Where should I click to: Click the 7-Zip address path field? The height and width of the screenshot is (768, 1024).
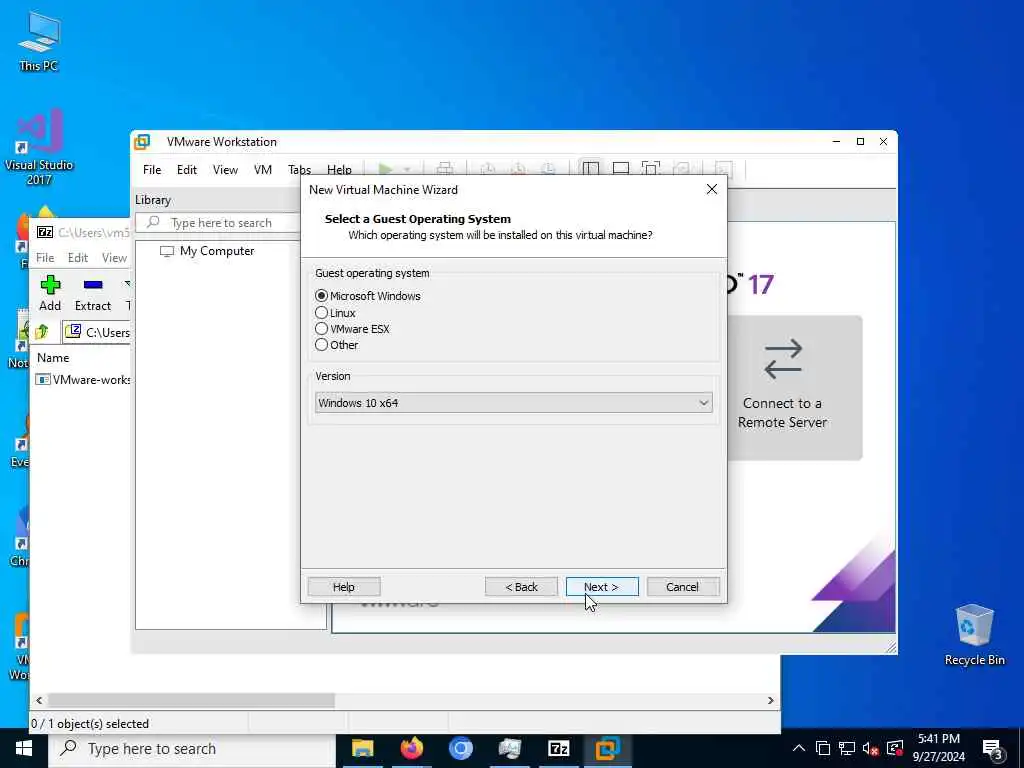(x=97, y=332)
